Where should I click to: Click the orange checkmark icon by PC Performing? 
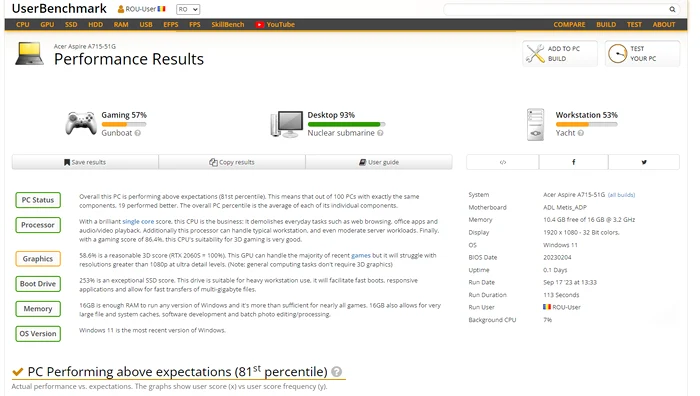[17, 371]
